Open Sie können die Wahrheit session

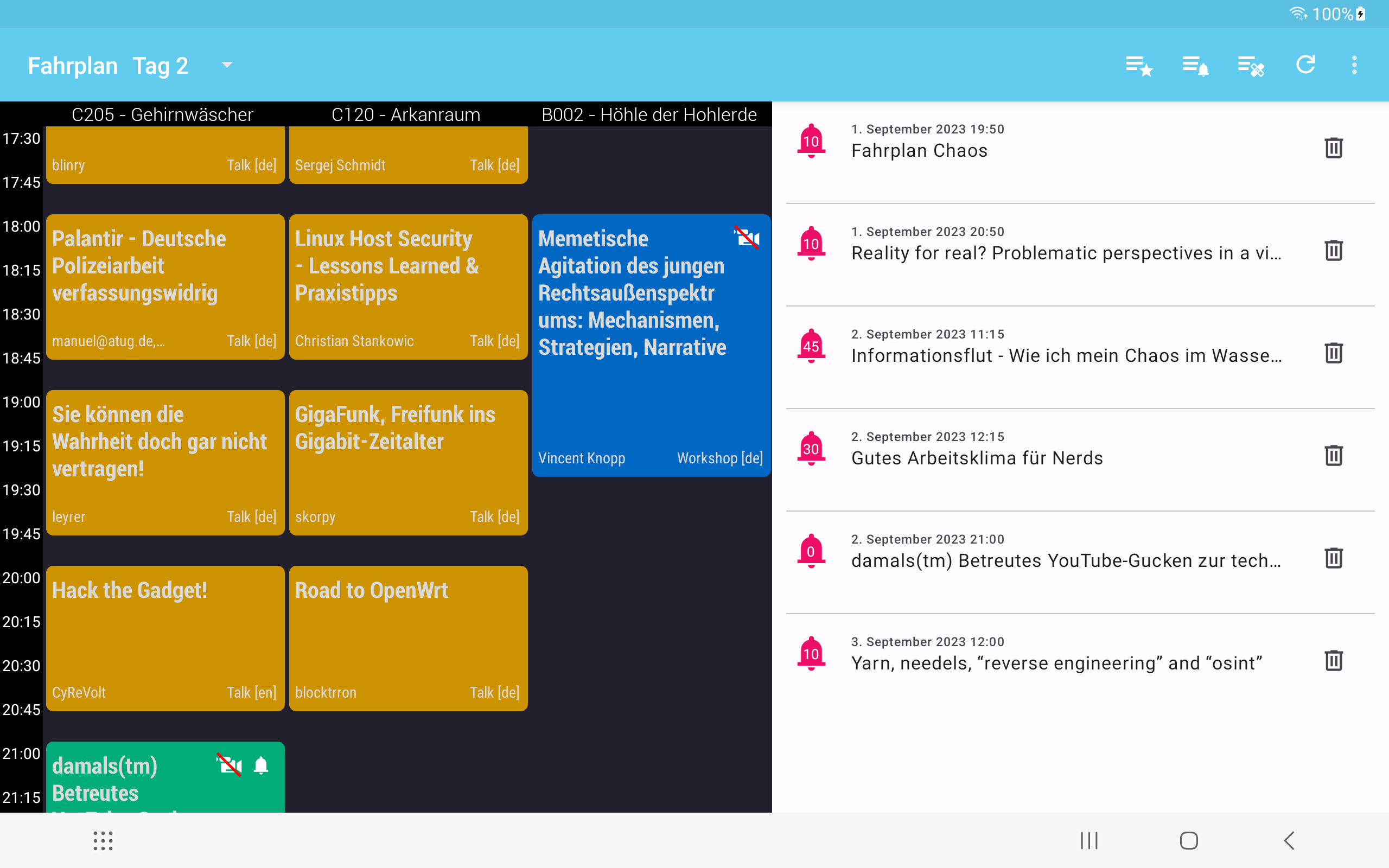click(165, 463)
